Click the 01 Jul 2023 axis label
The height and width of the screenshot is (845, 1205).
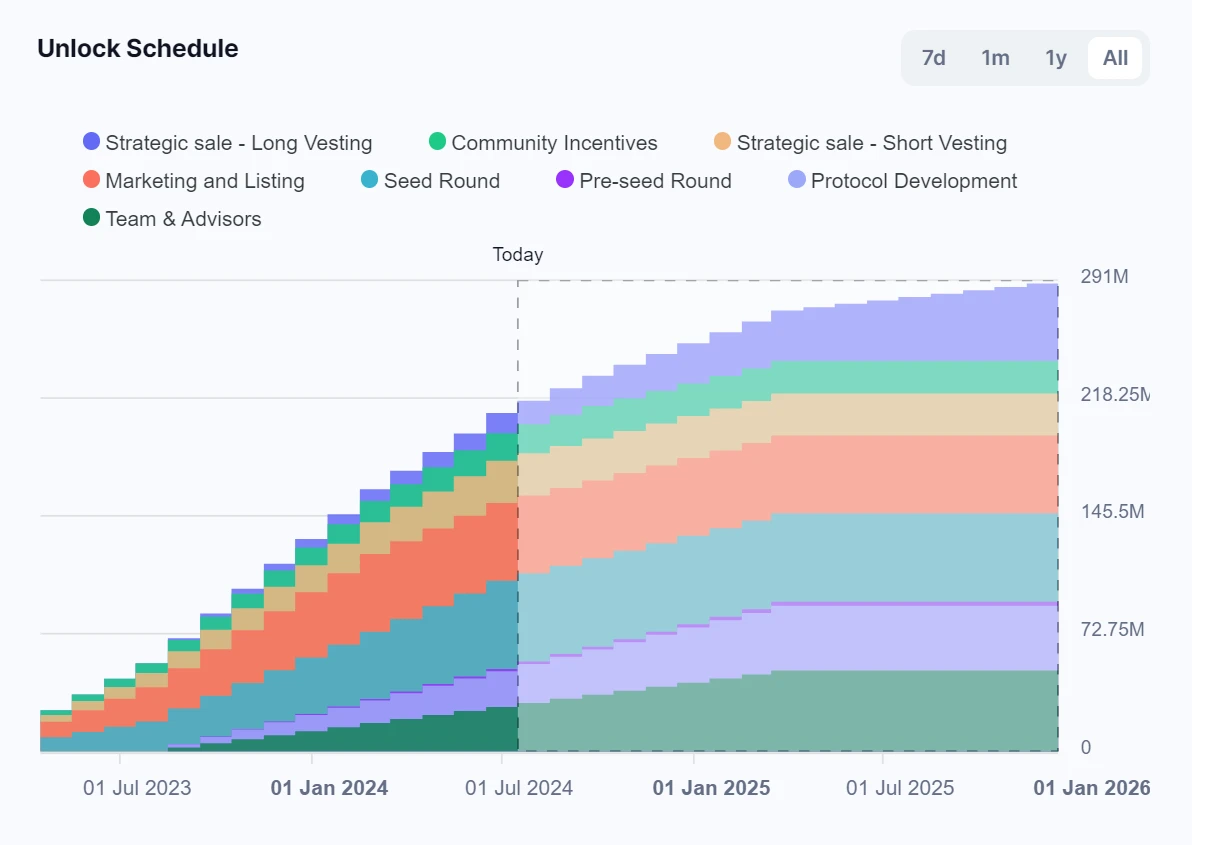(x=137, y=788)
